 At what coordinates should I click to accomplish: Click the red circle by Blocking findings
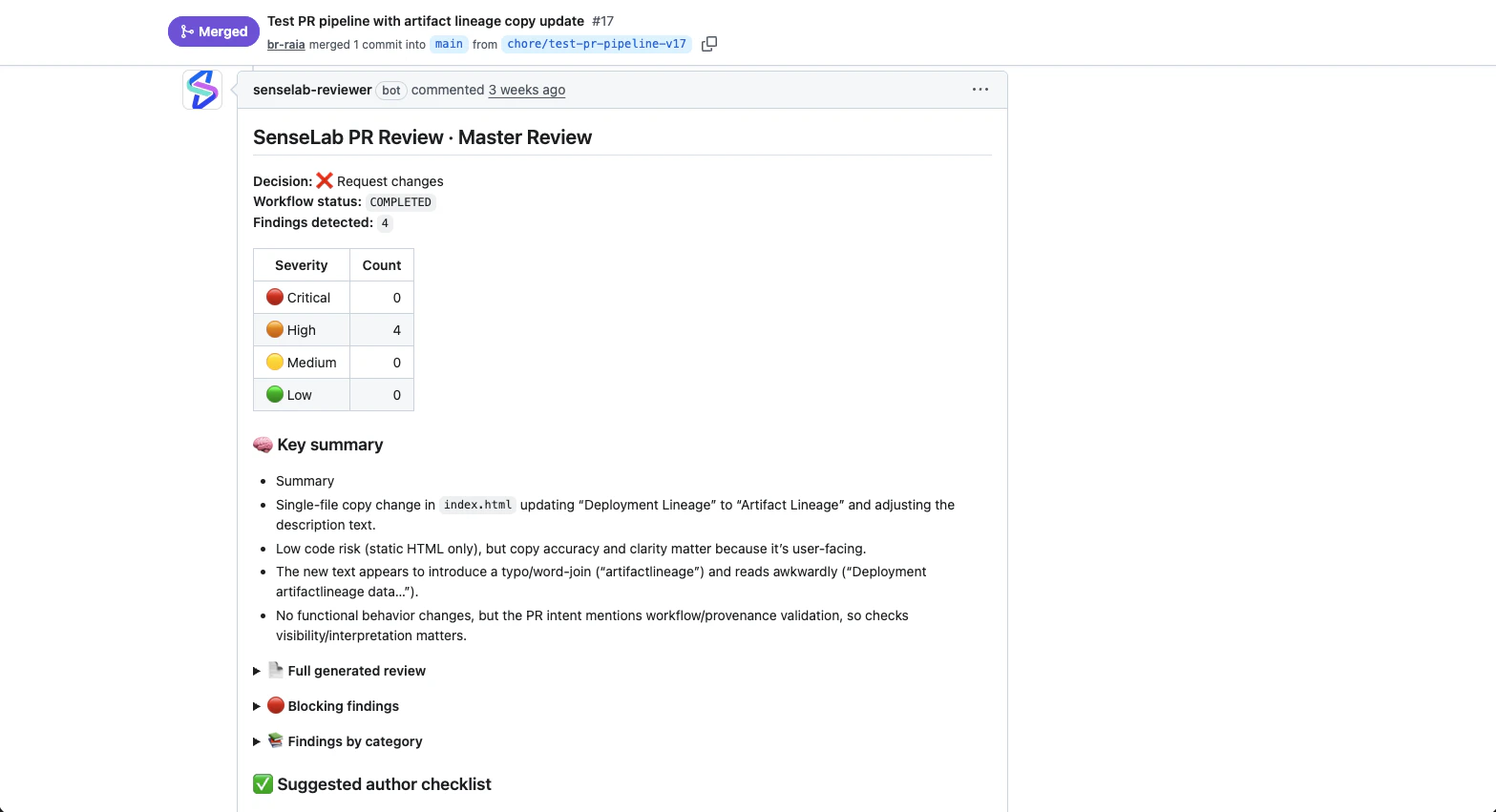tap(276, 705)
